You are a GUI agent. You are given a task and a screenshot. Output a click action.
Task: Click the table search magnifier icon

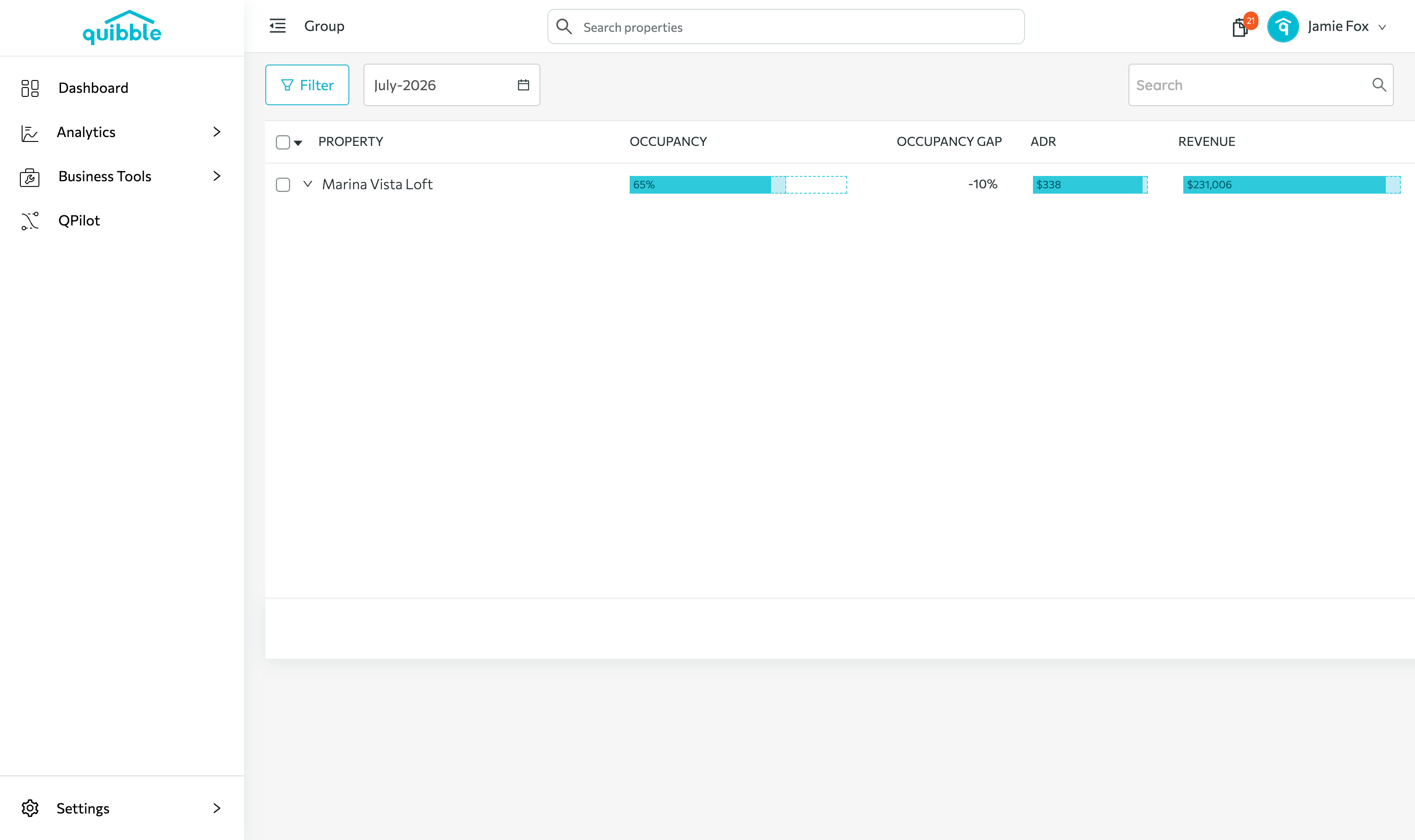point(1379,85)
